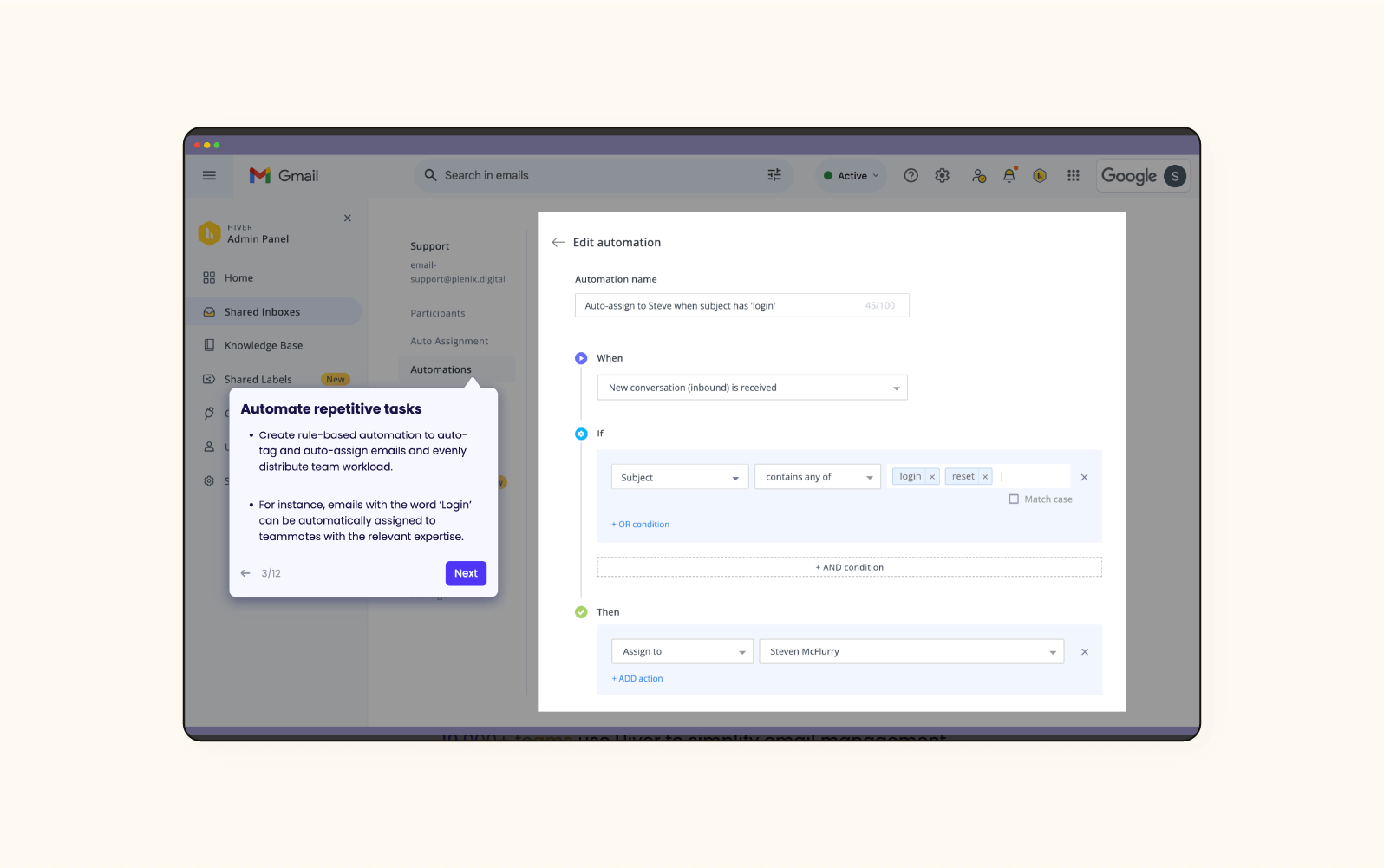This screenshot has width=1384, height=868.
Task: Open Gmail settings gear icon
Action: (943, 175)
